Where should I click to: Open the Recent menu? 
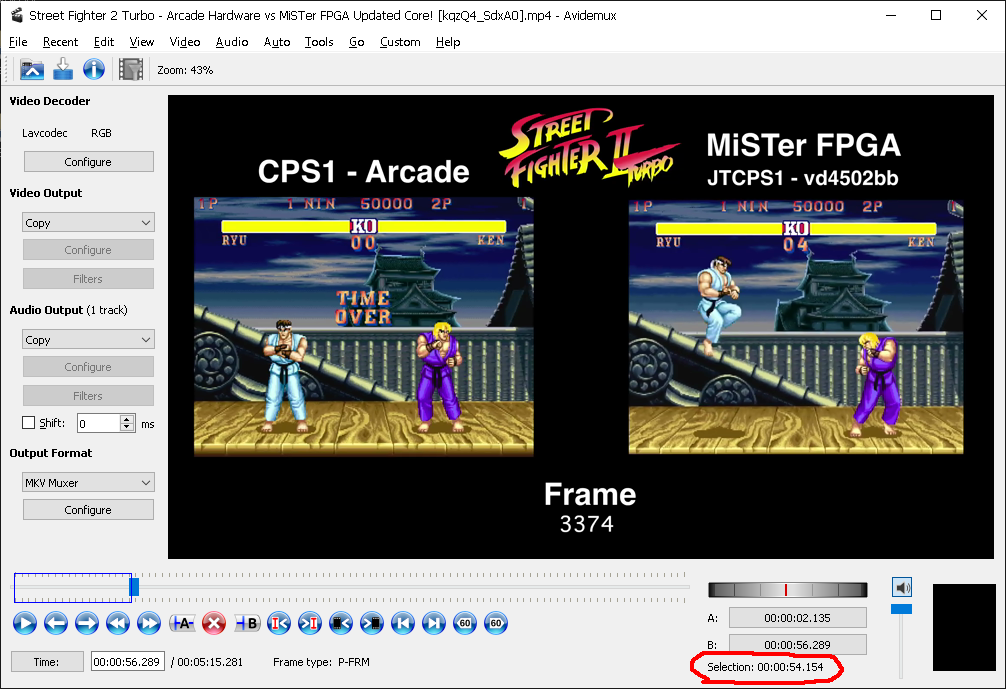tap(60, 42)
